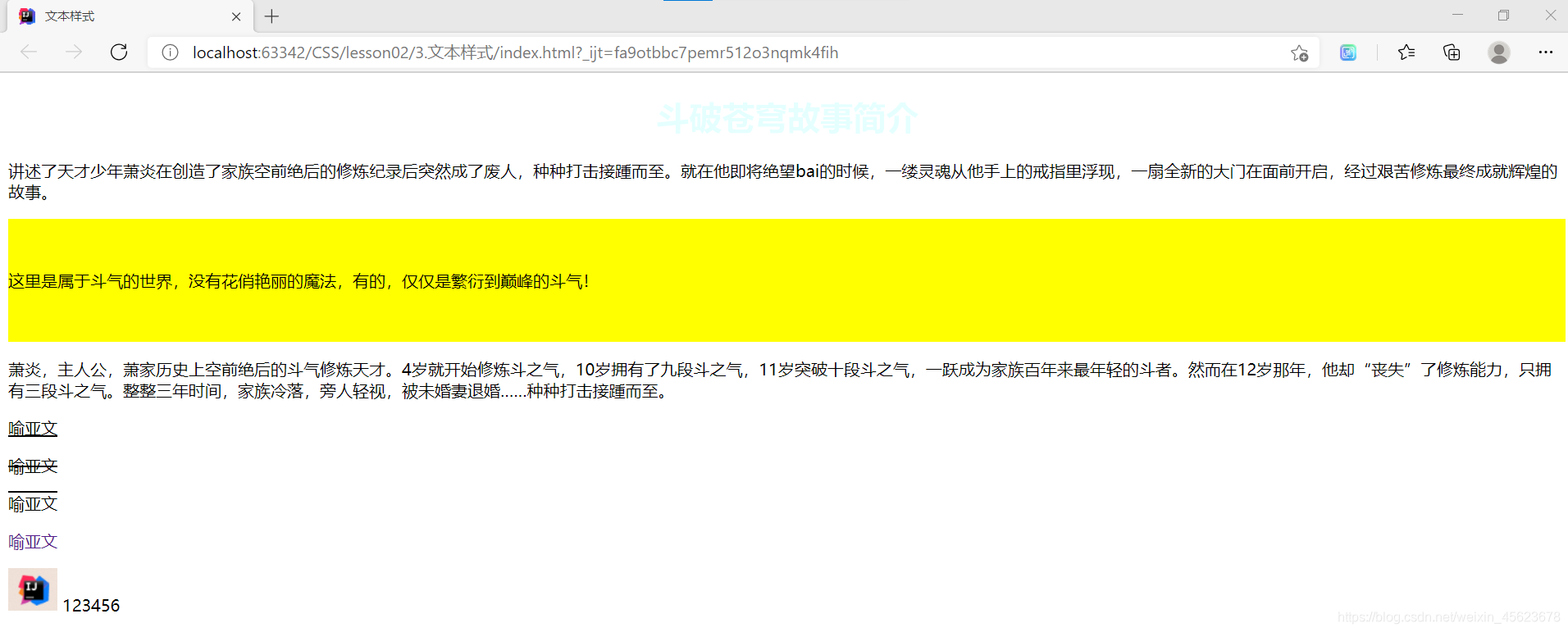Screen dimensions: 1568x632
Task: Open Settings and more menu
Action: point(1546,52)
